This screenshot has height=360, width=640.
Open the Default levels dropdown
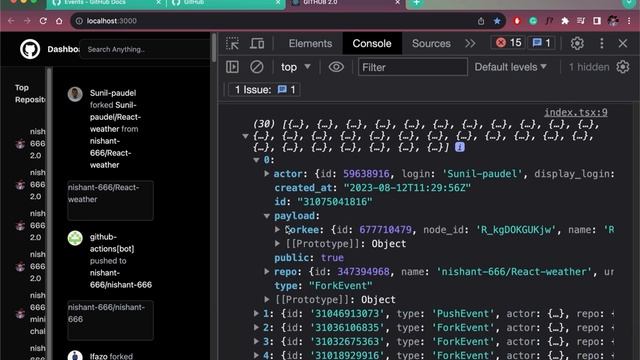pyautogui.click(x=510, y=67)
